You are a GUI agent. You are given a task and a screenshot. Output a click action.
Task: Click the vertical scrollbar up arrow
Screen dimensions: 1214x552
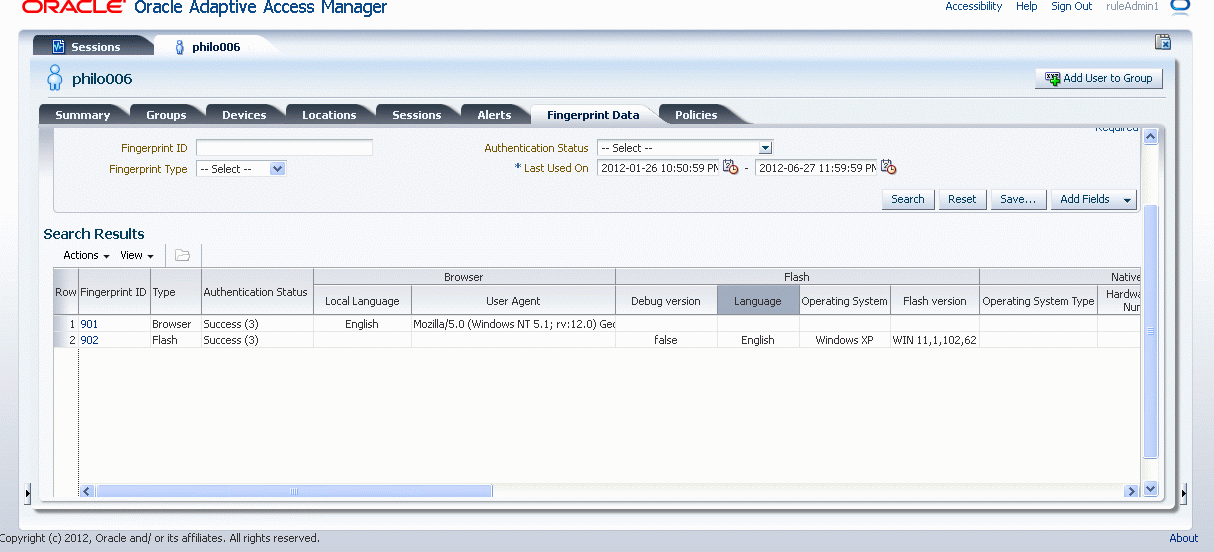(1150, 136)
